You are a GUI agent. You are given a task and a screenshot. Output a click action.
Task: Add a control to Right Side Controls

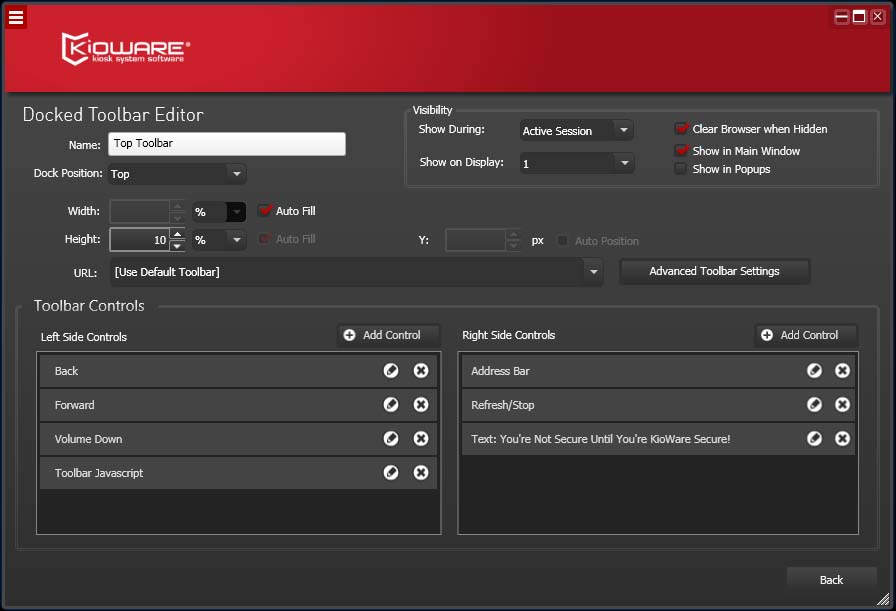coord(806,335)
